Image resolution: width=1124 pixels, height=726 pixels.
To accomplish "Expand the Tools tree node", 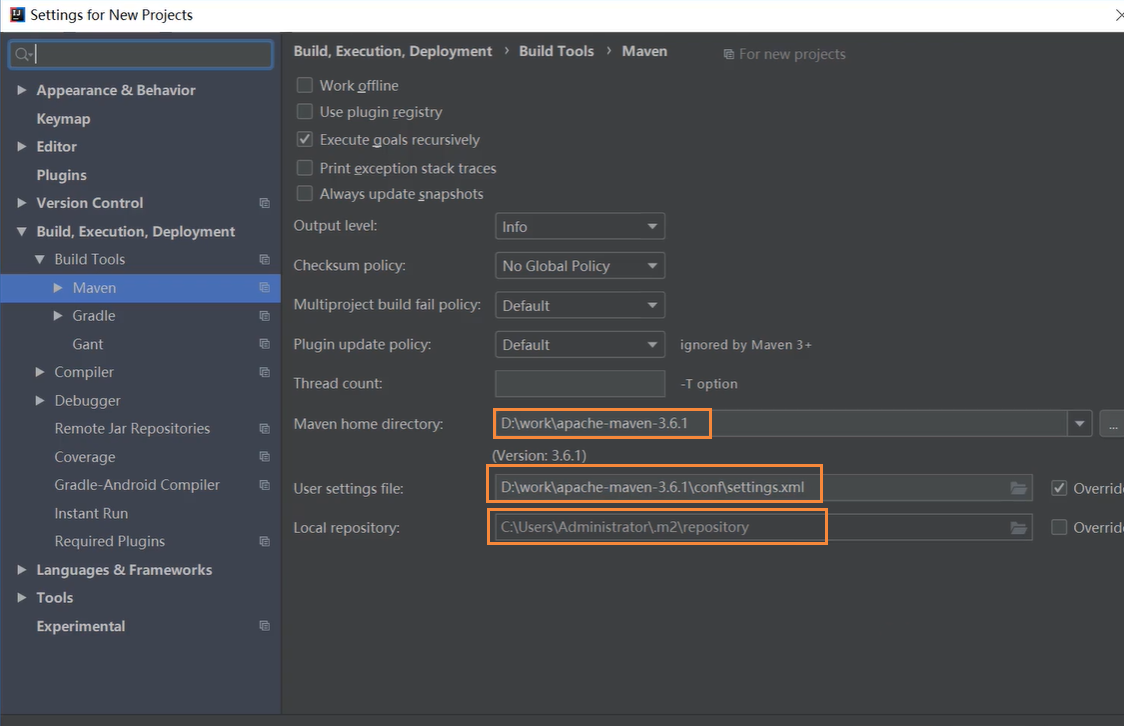I will click(22, 598).
